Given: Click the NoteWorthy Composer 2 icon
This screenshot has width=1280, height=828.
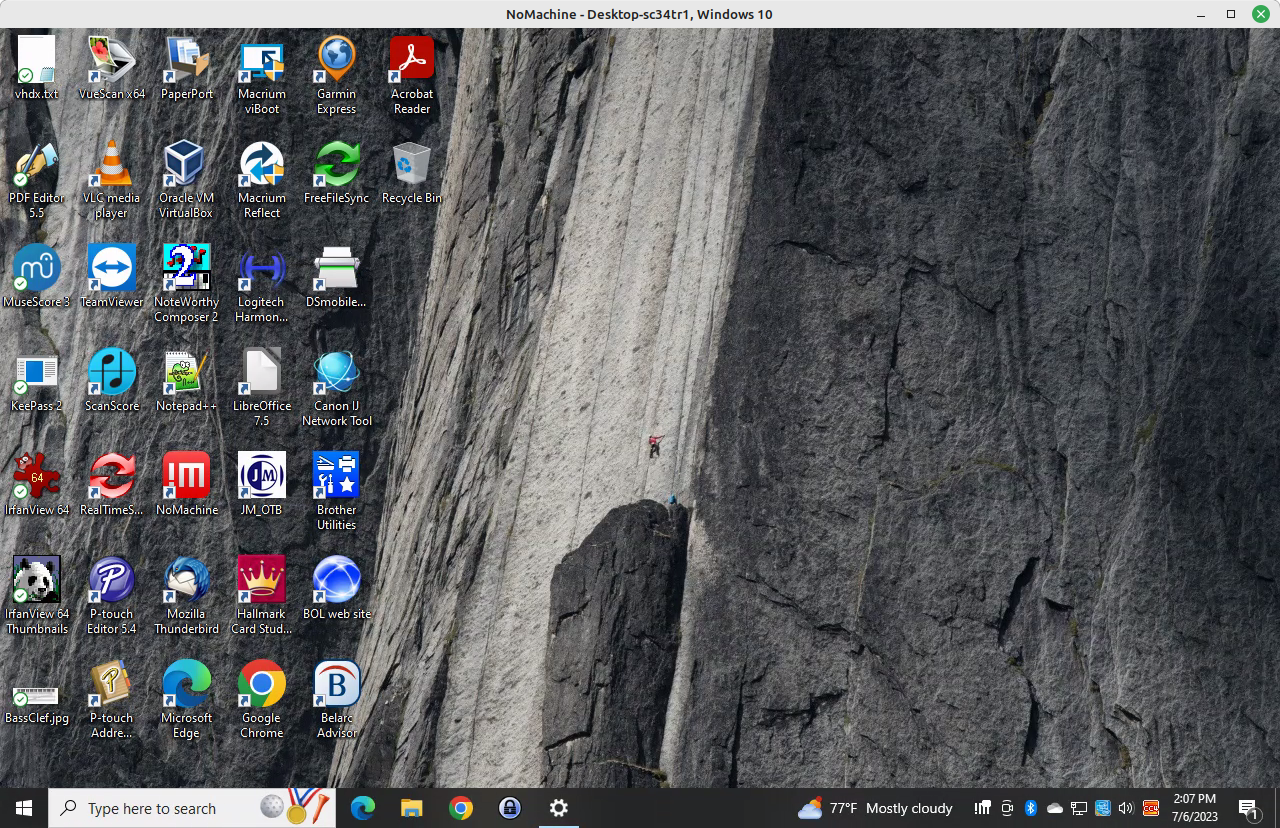Looking at the screenshot, I should click(187, 284).
